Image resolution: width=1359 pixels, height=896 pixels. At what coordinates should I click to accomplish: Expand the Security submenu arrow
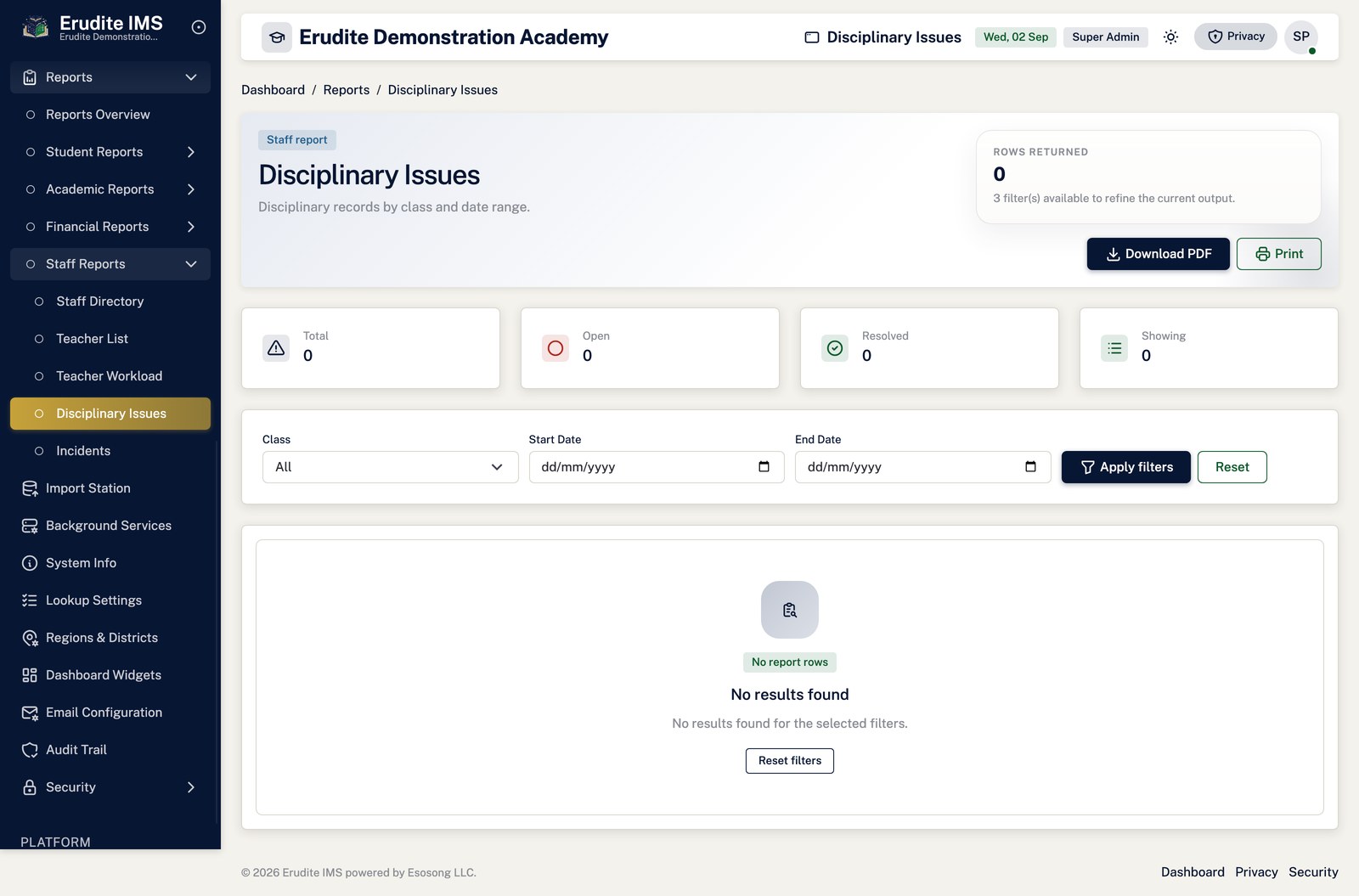pos(191,787)
